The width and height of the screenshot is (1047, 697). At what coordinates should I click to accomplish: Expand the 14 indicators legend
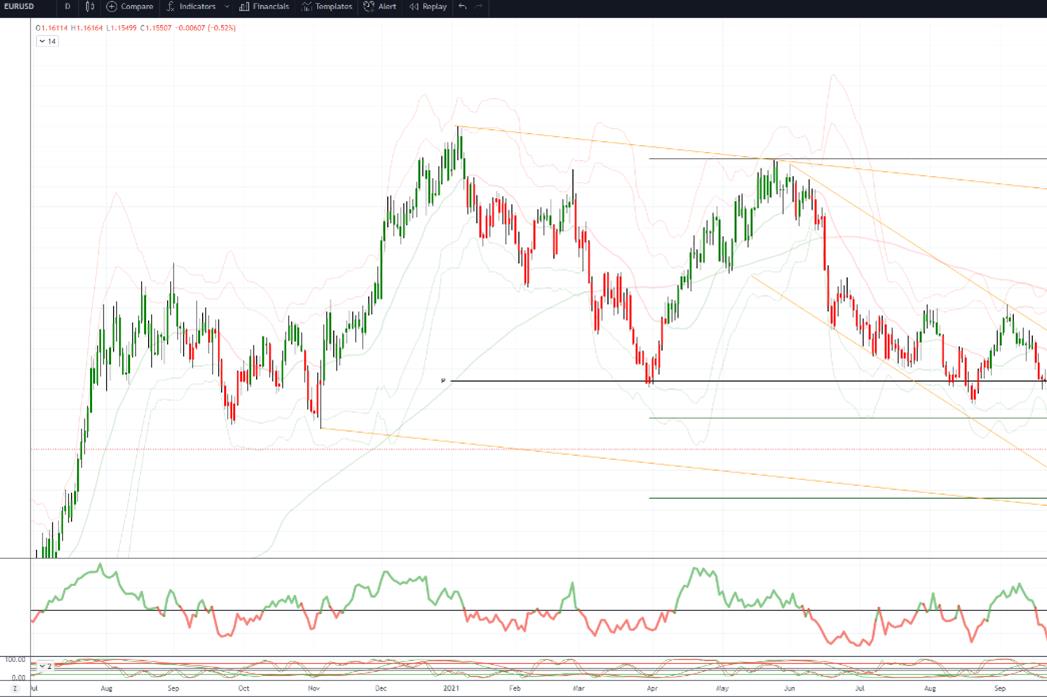point(47,41)
